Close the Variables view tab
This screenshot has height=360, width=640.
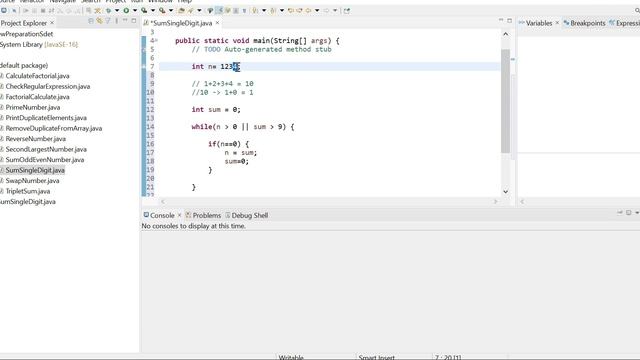tap(557, 23)
